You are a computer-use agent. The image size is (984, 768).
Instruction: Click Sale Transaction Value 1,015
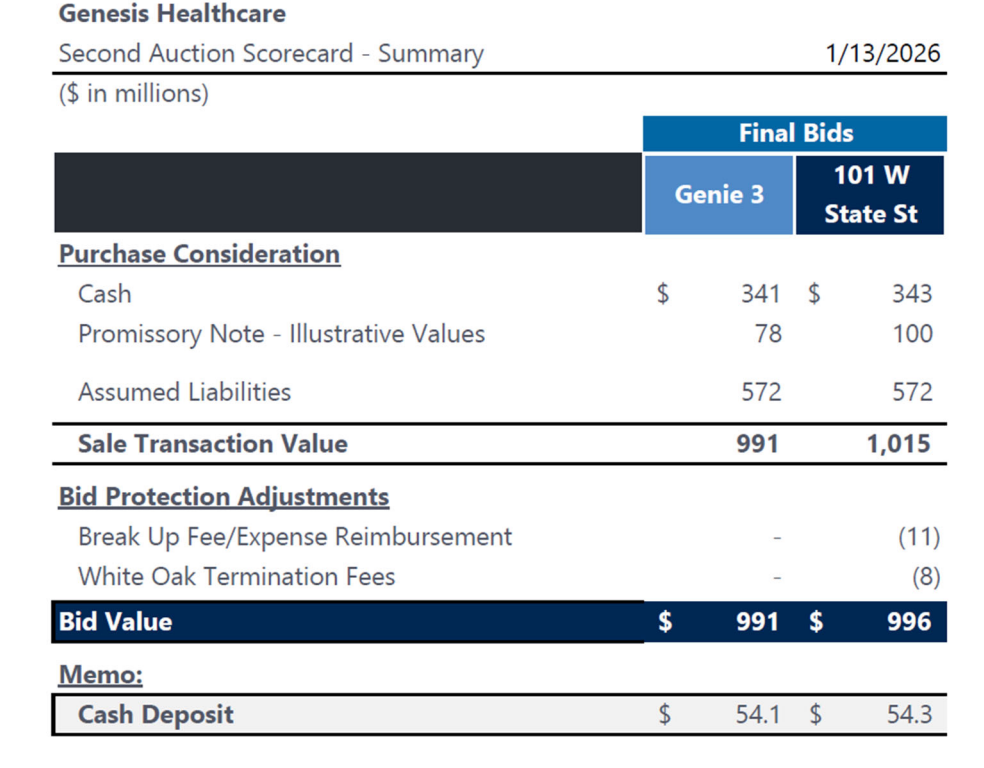tap(898, 444)
